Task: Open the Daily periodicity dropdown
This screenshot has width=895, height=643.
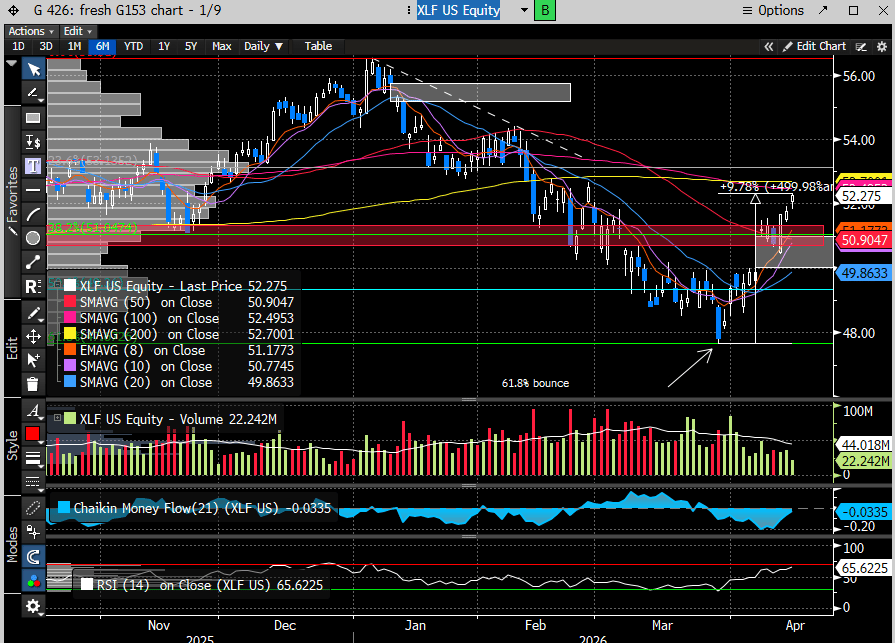Action: point(263,46)
